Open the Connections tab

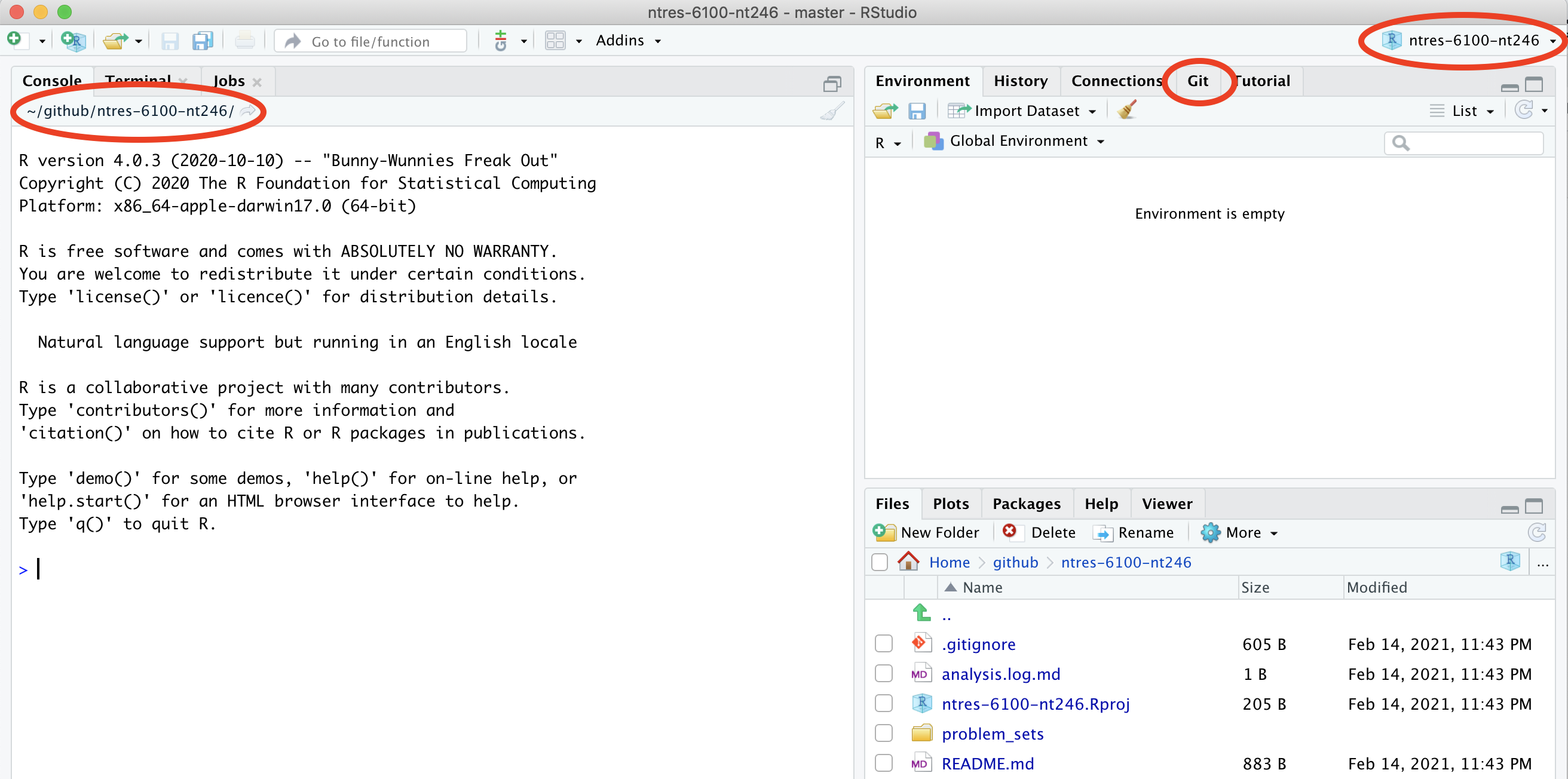point(1117,81)
